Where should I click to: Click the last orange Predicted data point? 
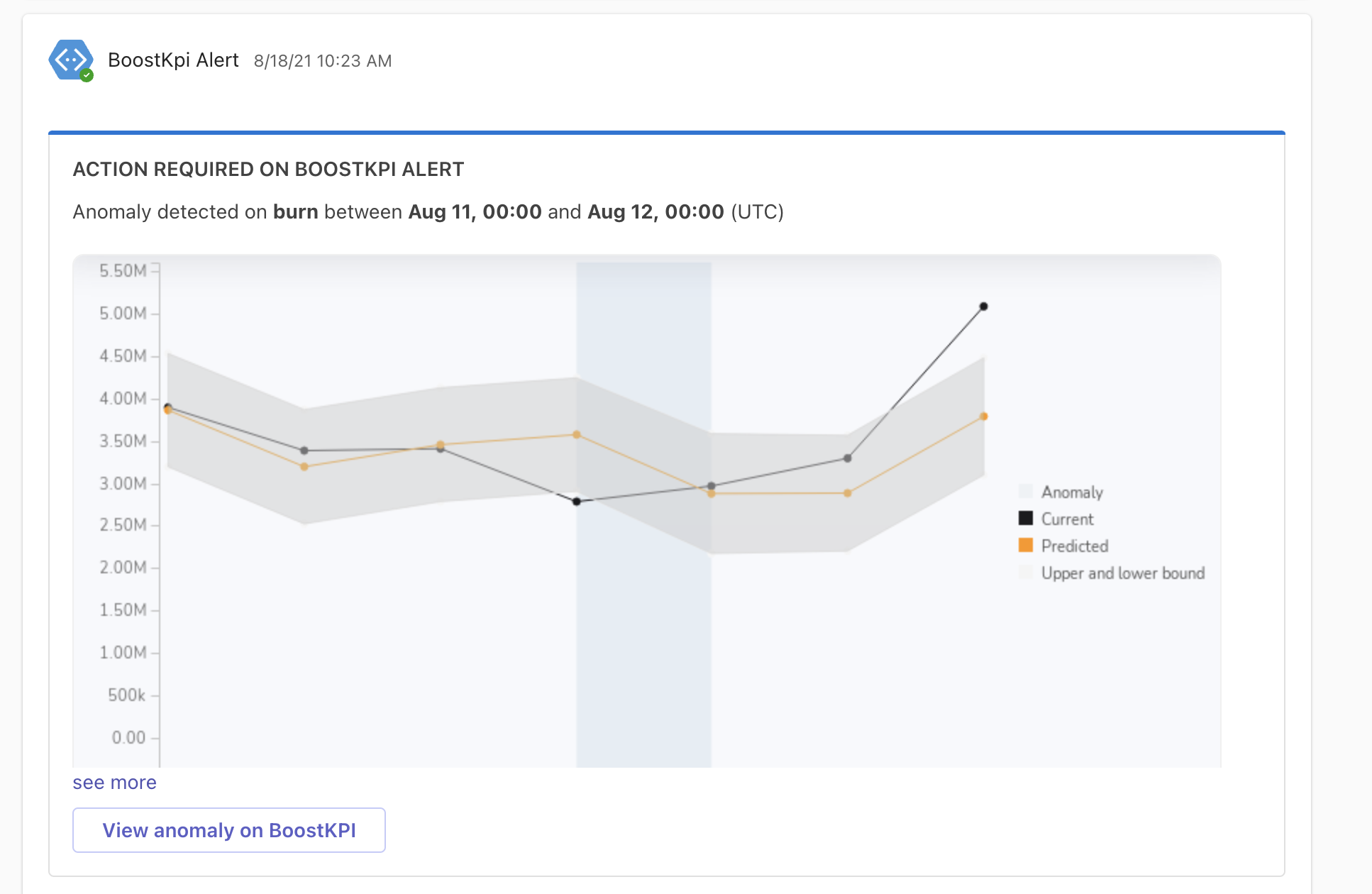(983, 416)
